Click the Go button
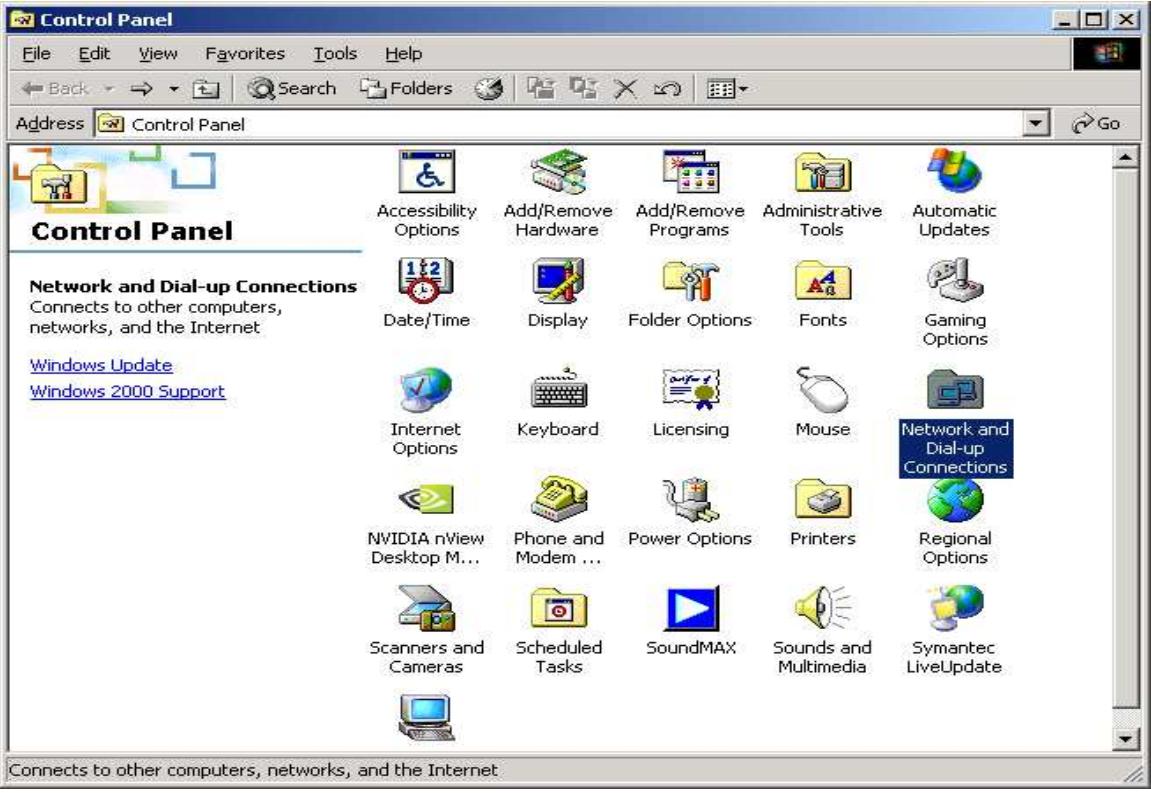 (x=1097, y=123)
